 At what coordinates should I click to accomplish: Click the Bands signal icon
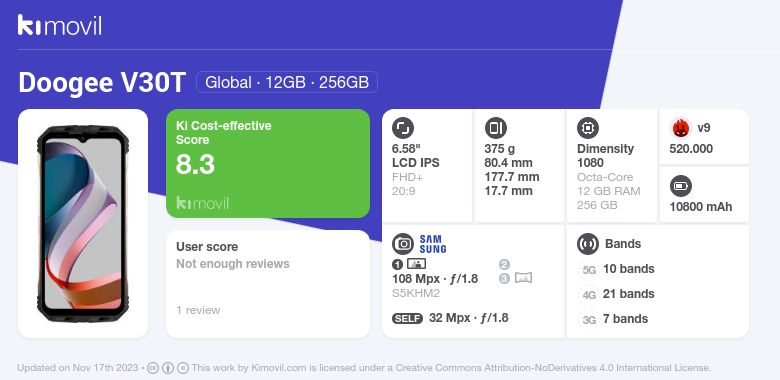588,244
